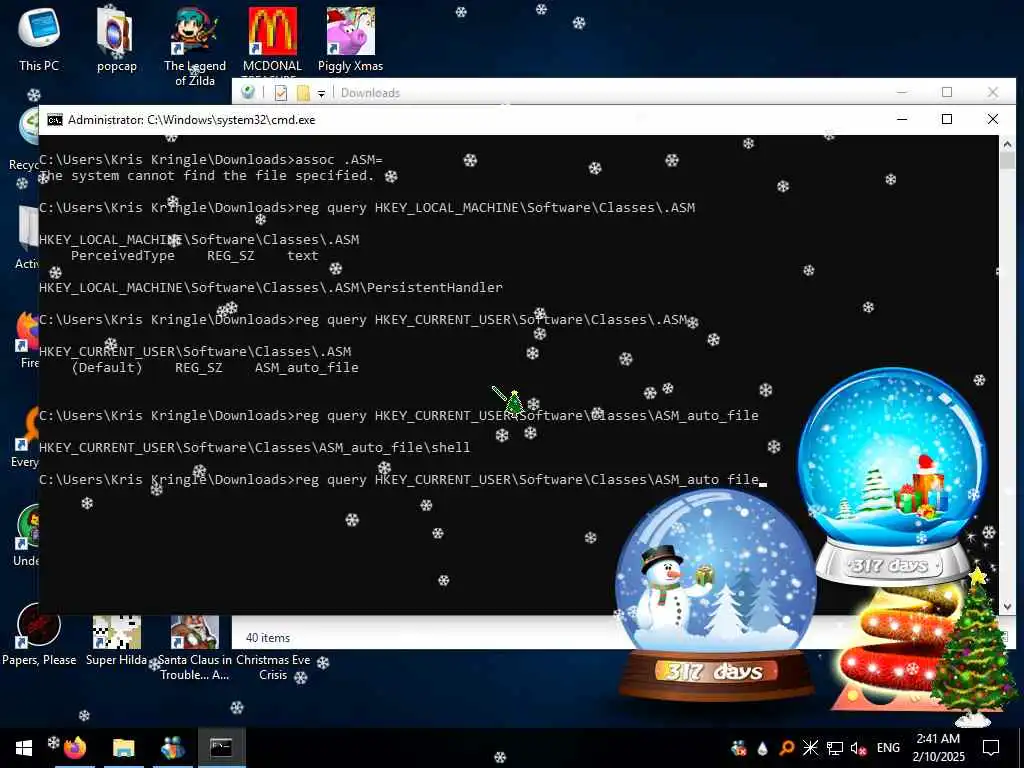Click Downloads window checkmark quick-access icon
Viewport: 1024px width, 768px height.
pyautogui.click(x=281, y=93)
